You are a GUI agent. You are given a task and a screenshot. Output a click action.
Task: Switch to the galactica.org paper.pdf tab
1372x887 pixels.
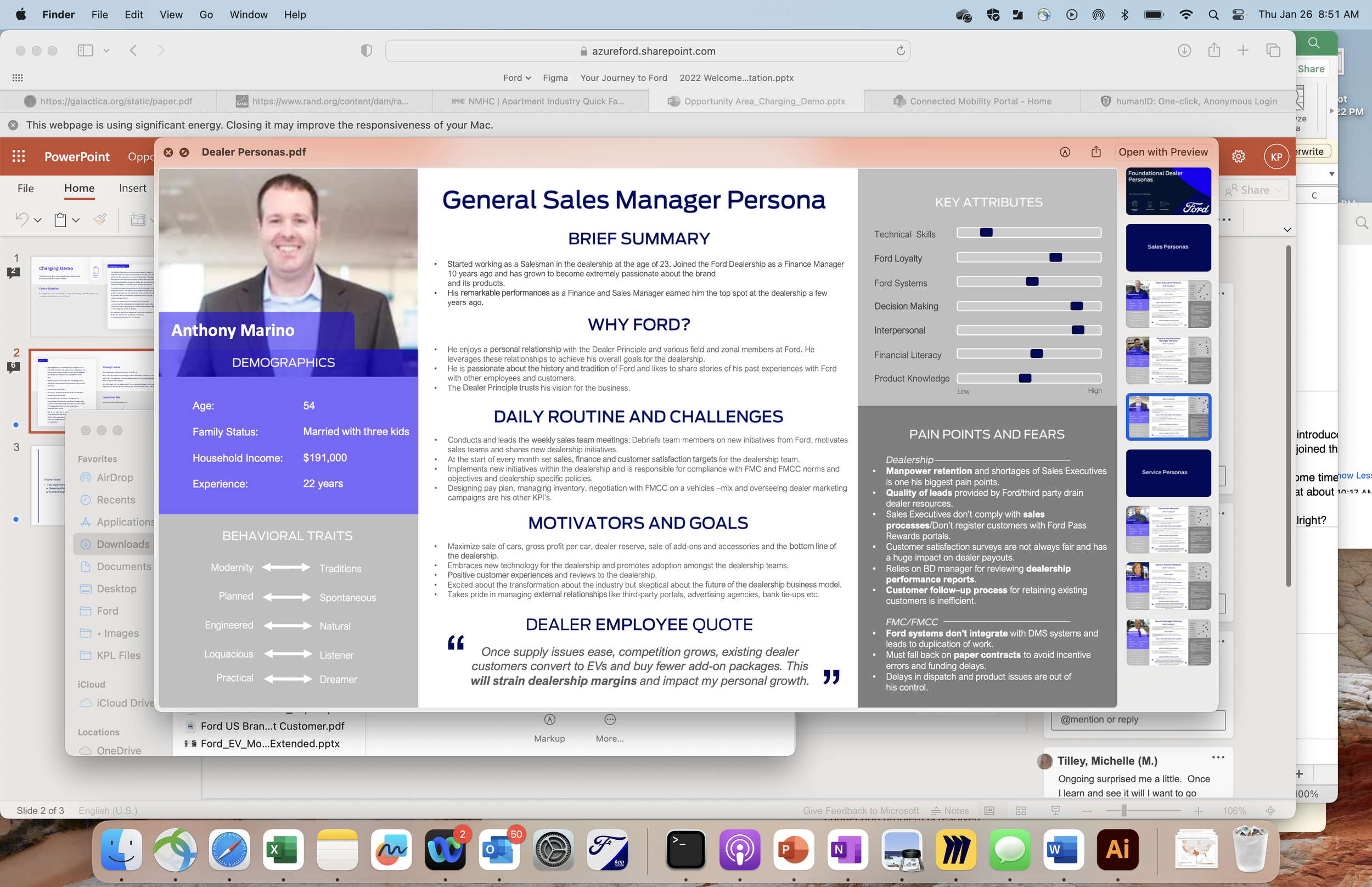click(108, 102)
